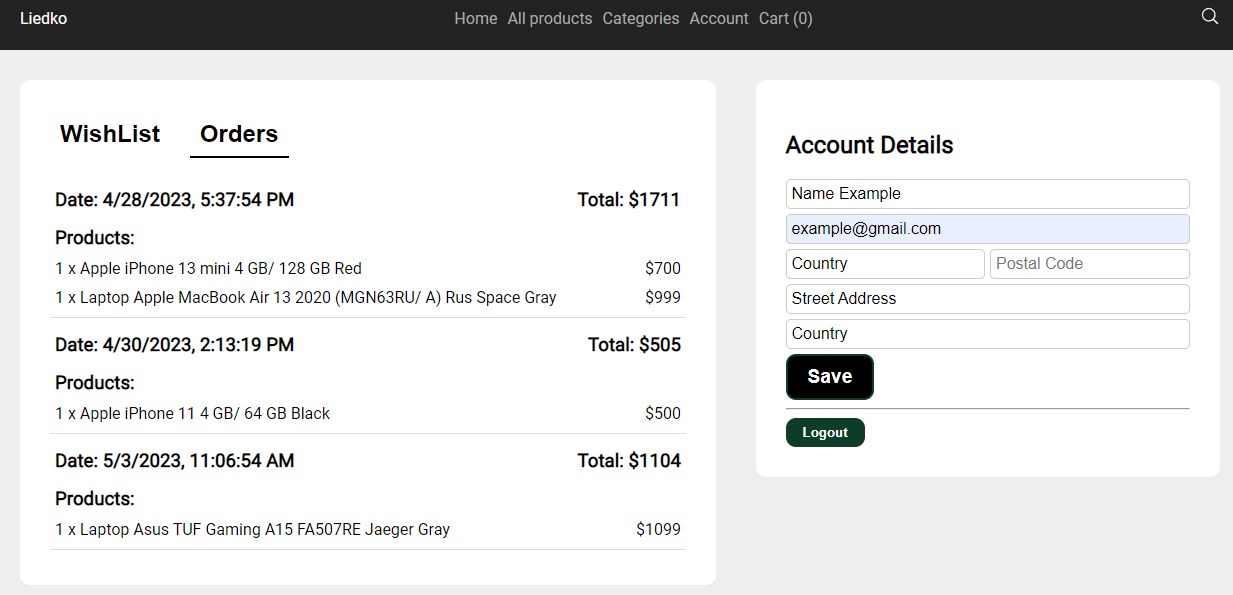Screen dimensions: 1233x595
Task: Click the Logout button
Action: point(825,433)
